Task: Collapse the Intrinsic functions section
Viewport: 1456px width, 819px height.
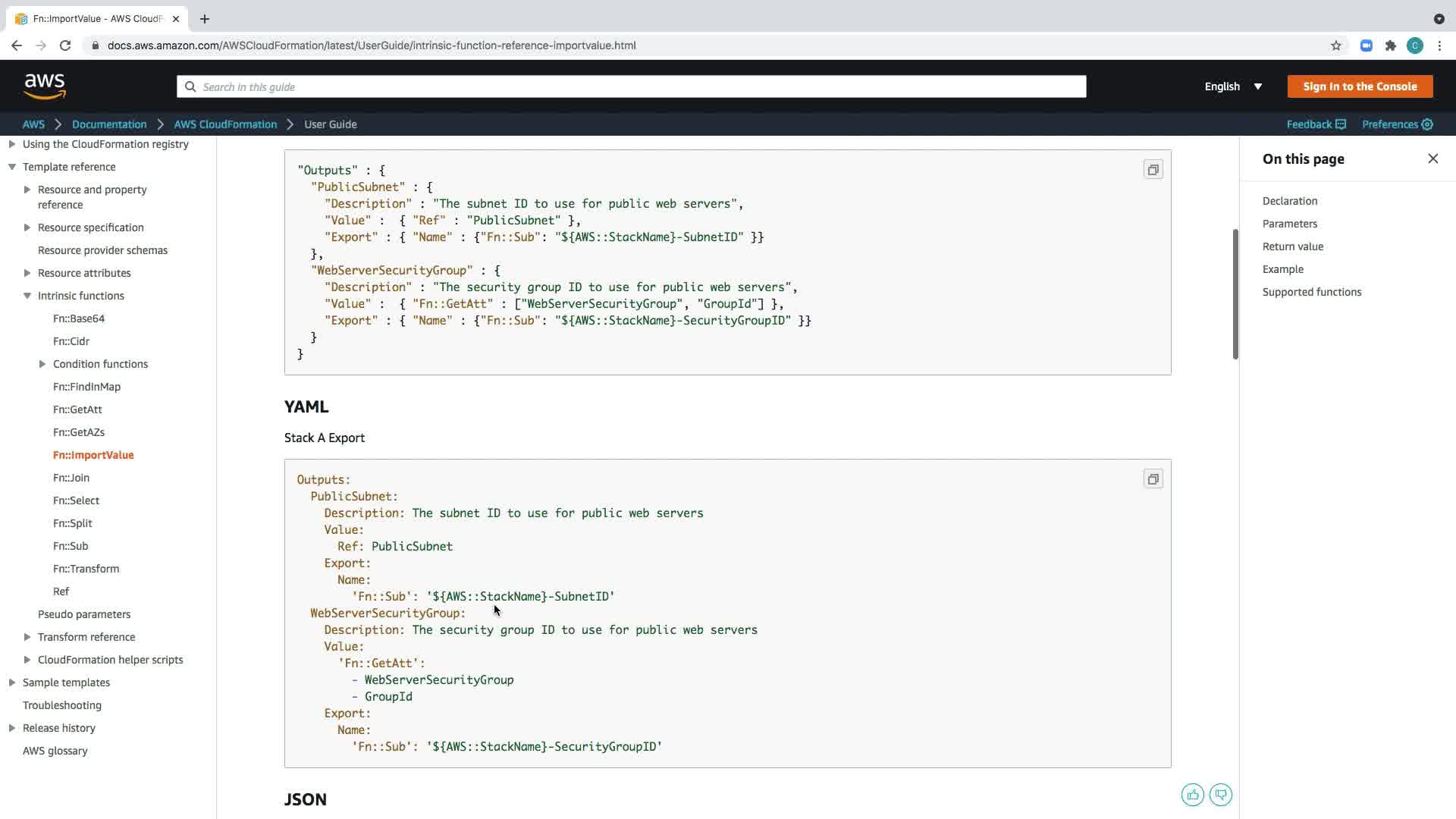Action: coord(27,296)
